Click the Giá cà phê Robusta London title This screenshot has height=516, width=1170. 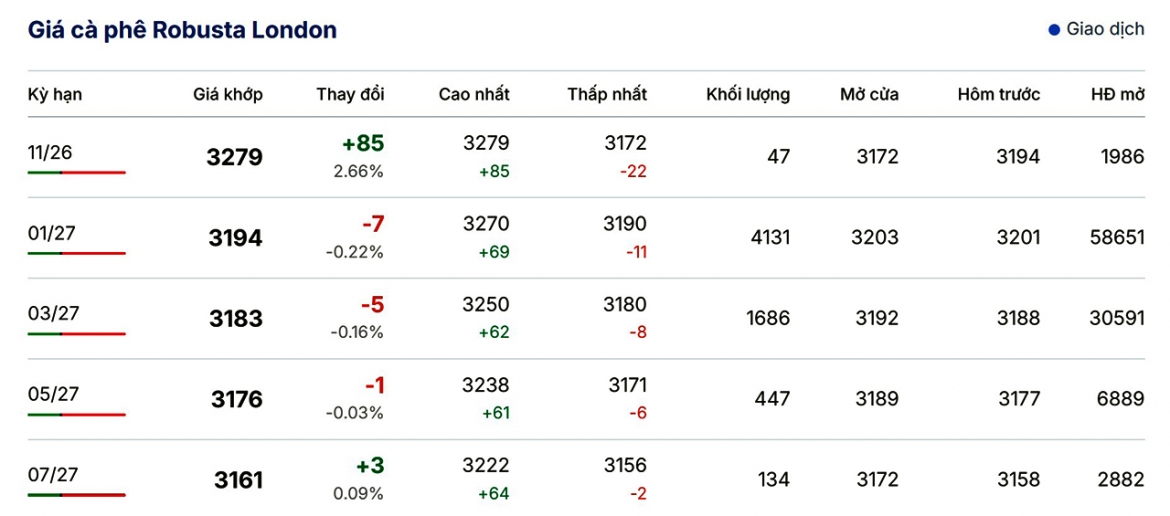(182, 30)
